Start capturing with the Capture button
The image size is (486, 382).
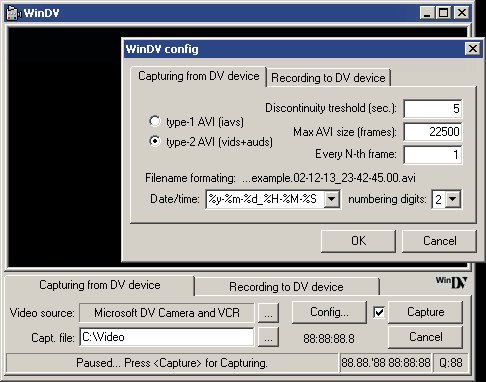click(425, 312)
